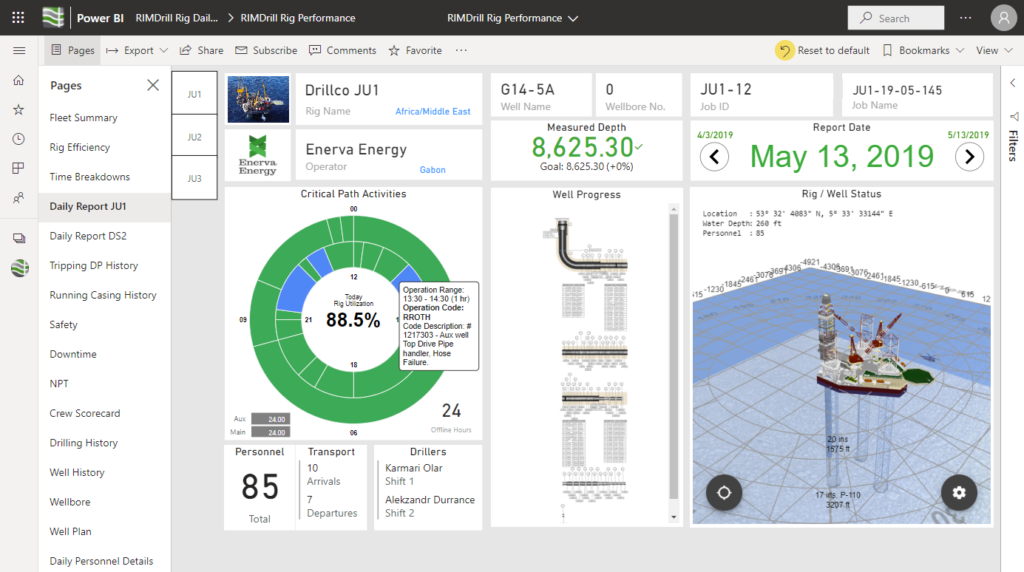Select the JU3 rig tab

195,178
